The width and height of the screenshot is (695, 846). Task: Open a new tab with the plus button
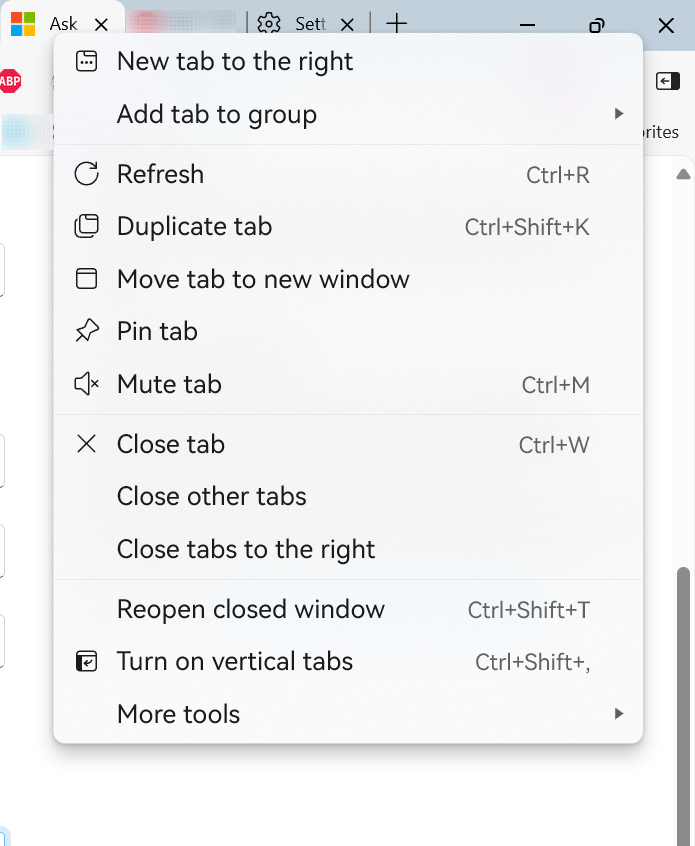click(397, 23)
